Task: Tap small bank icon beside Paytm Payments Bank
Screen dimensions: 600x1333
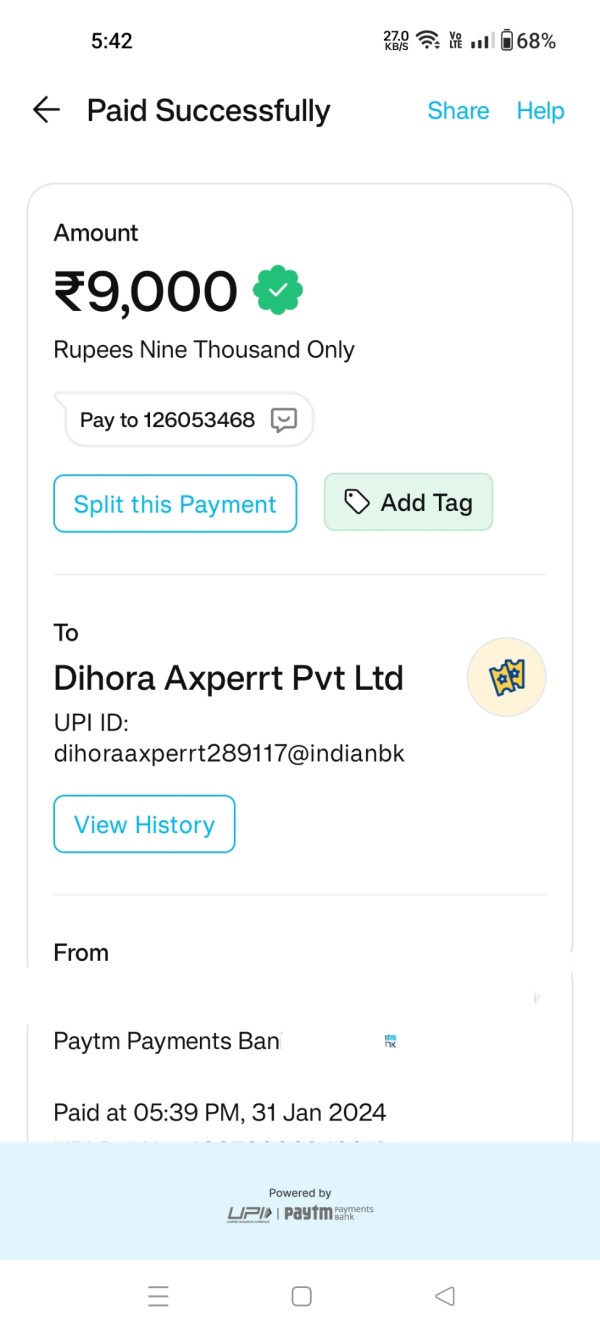Action: tap(390, 1041)
